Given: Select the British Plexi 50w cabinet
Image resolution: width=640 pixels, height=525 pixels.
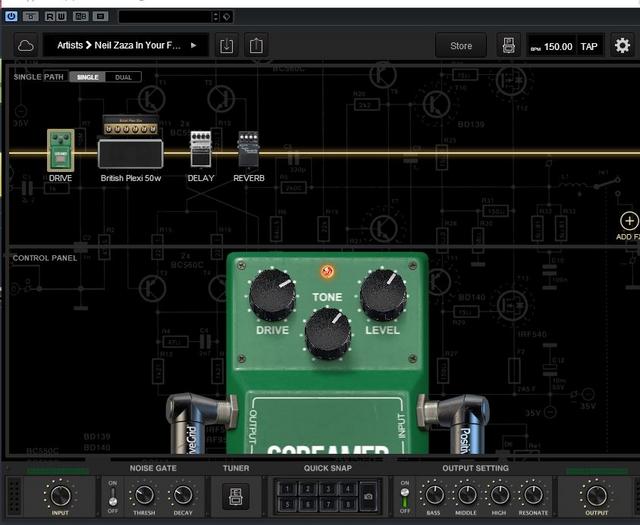Looking at the screenshot, I should [131, 153].
